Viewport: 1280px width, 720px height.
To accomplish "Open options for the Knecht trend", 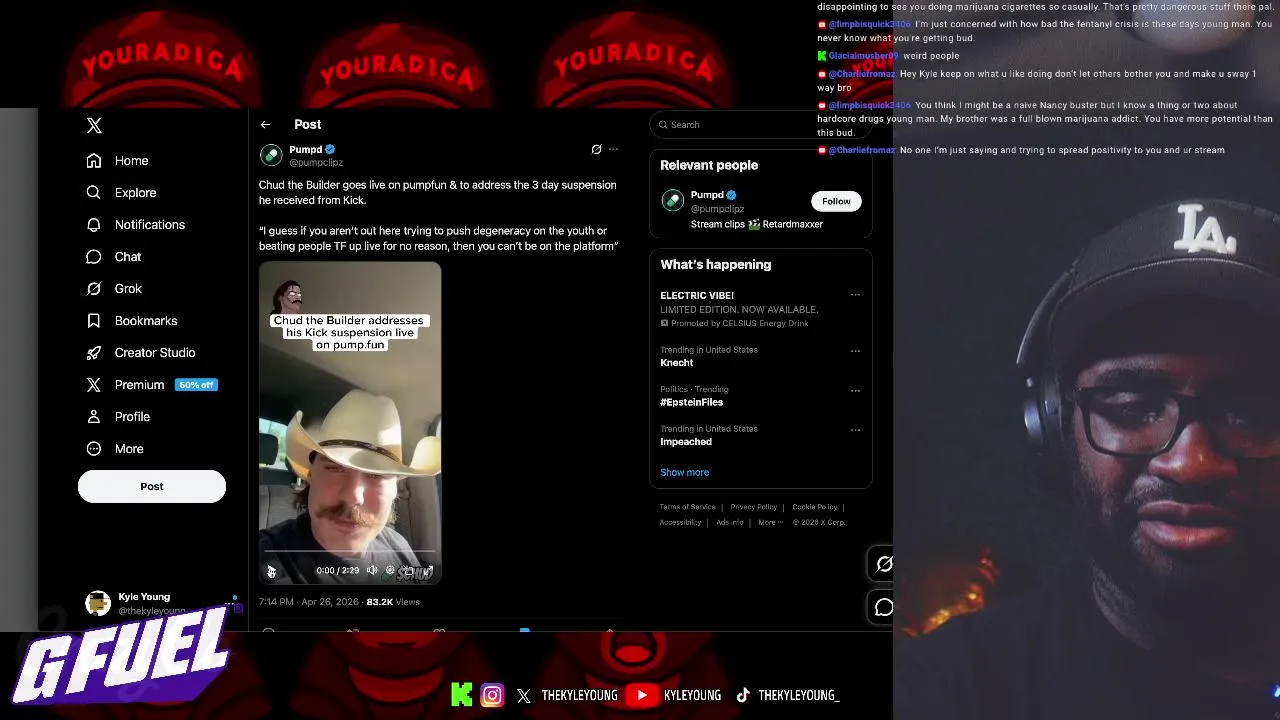I will (x=855, y=351).
